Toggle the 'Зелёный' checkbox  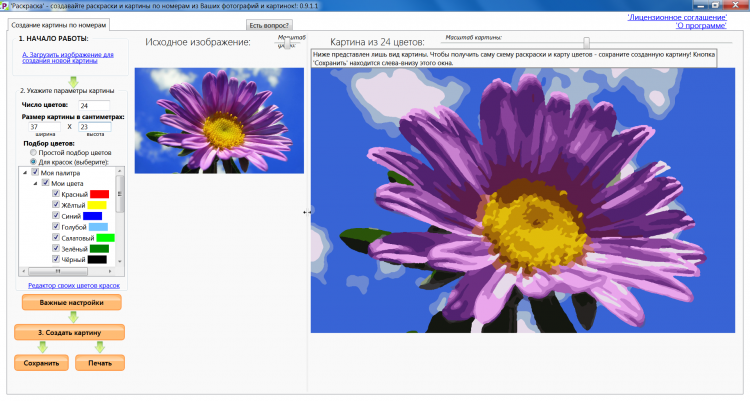55,248
